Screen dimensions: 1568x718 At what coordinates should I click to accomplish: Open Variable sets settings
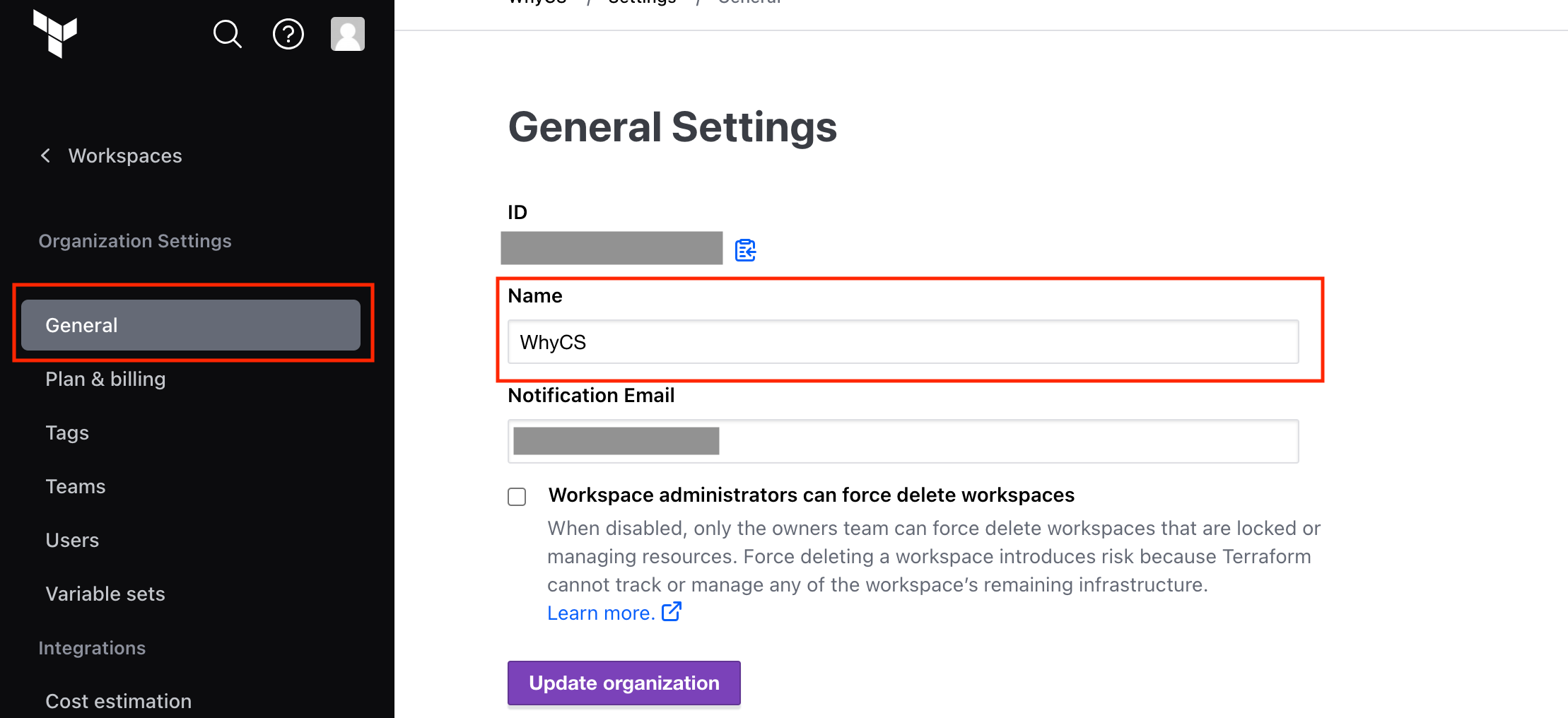coord(105,594)
